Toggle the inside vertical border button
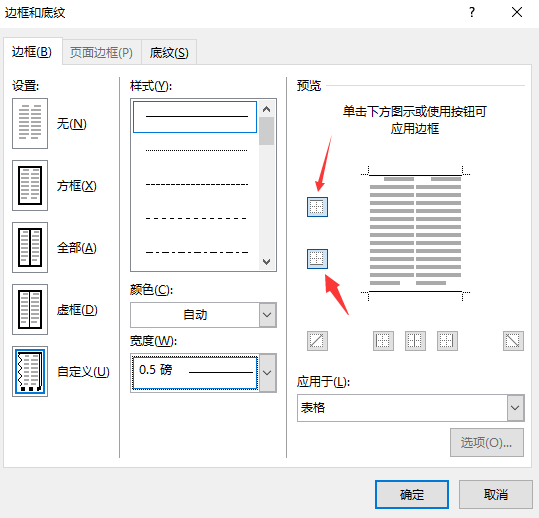This screenshot has width=539, height=518. (415, 341)
